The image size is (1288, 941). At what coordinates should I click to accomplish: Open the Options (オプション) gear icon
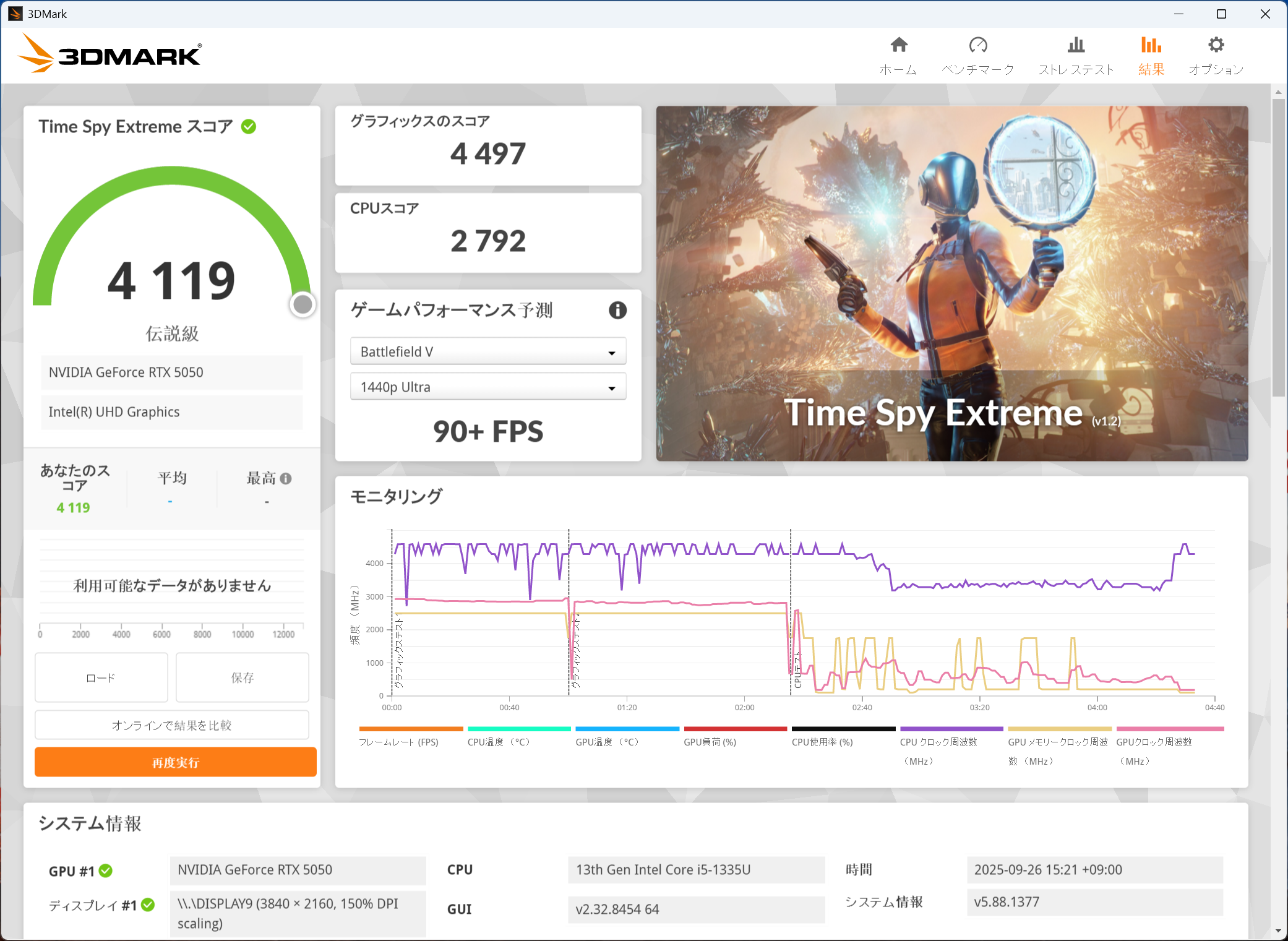[x=1216, y=46]
